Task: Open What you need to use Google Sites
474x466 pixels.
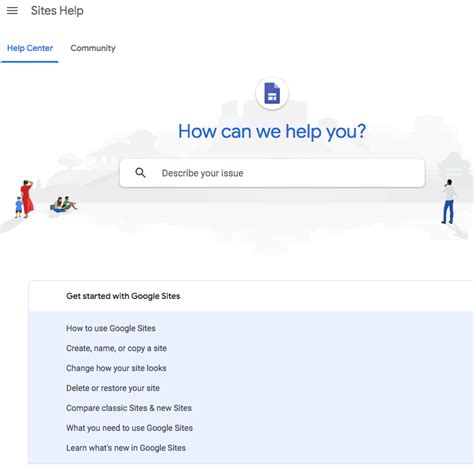Action: 129,428
